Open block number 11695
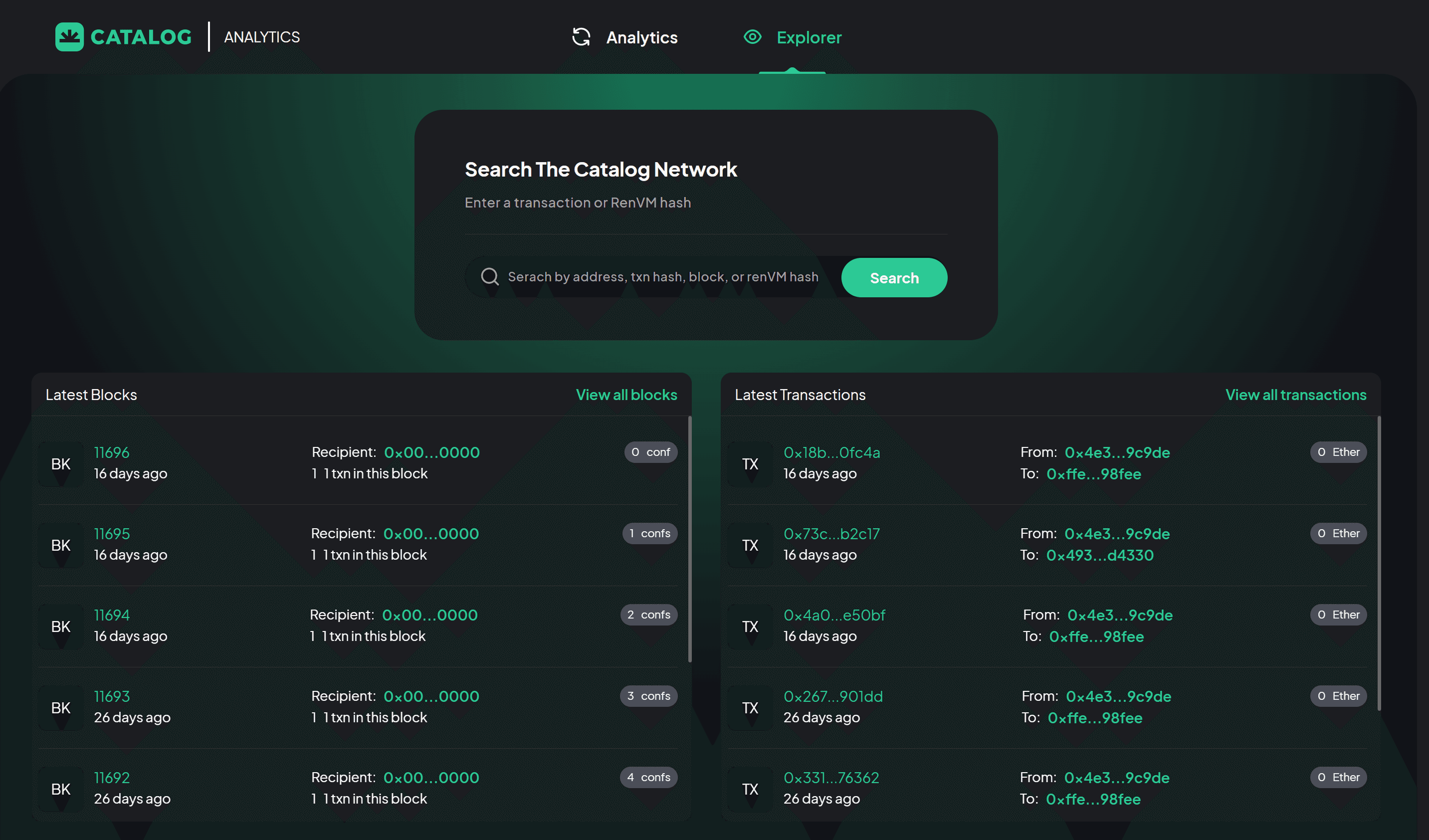1429x840 pixels. (x=112, y=534)
